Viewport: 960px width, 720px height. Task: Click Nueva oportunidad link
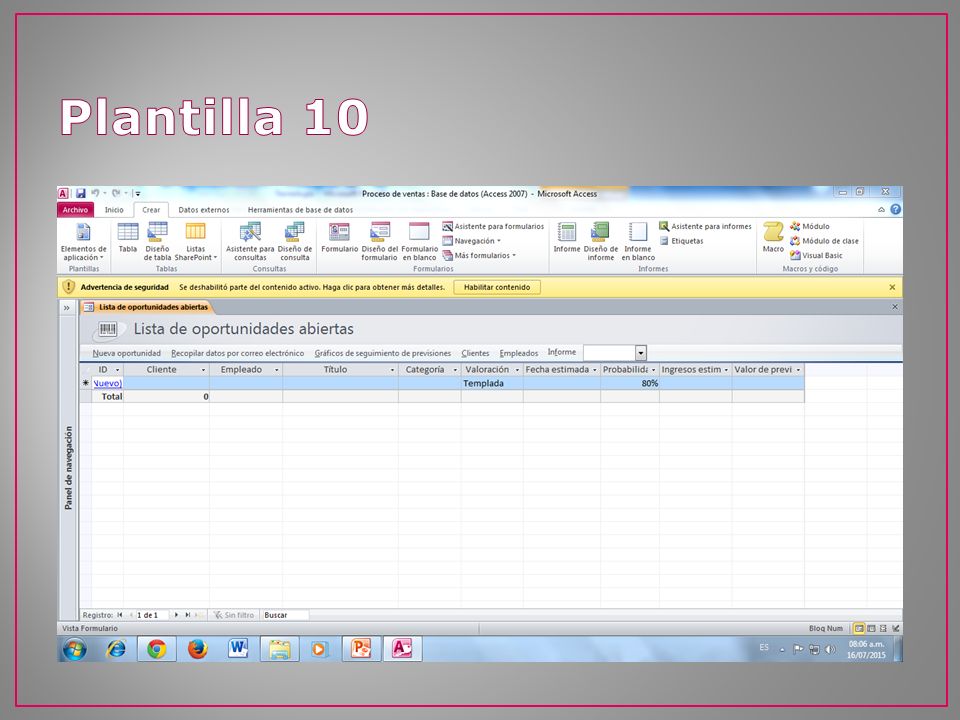(127, 353)
